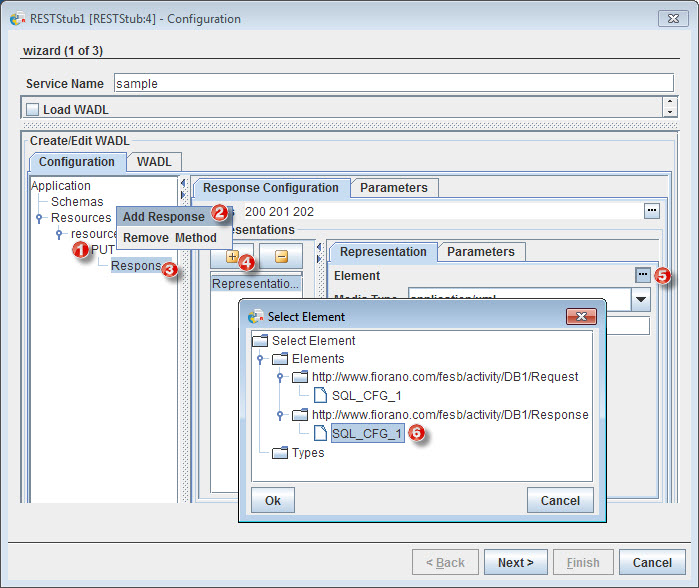The image size is (699, 588).
Task: Open the Media Type dropdown arrow
Action: (641, 299)
